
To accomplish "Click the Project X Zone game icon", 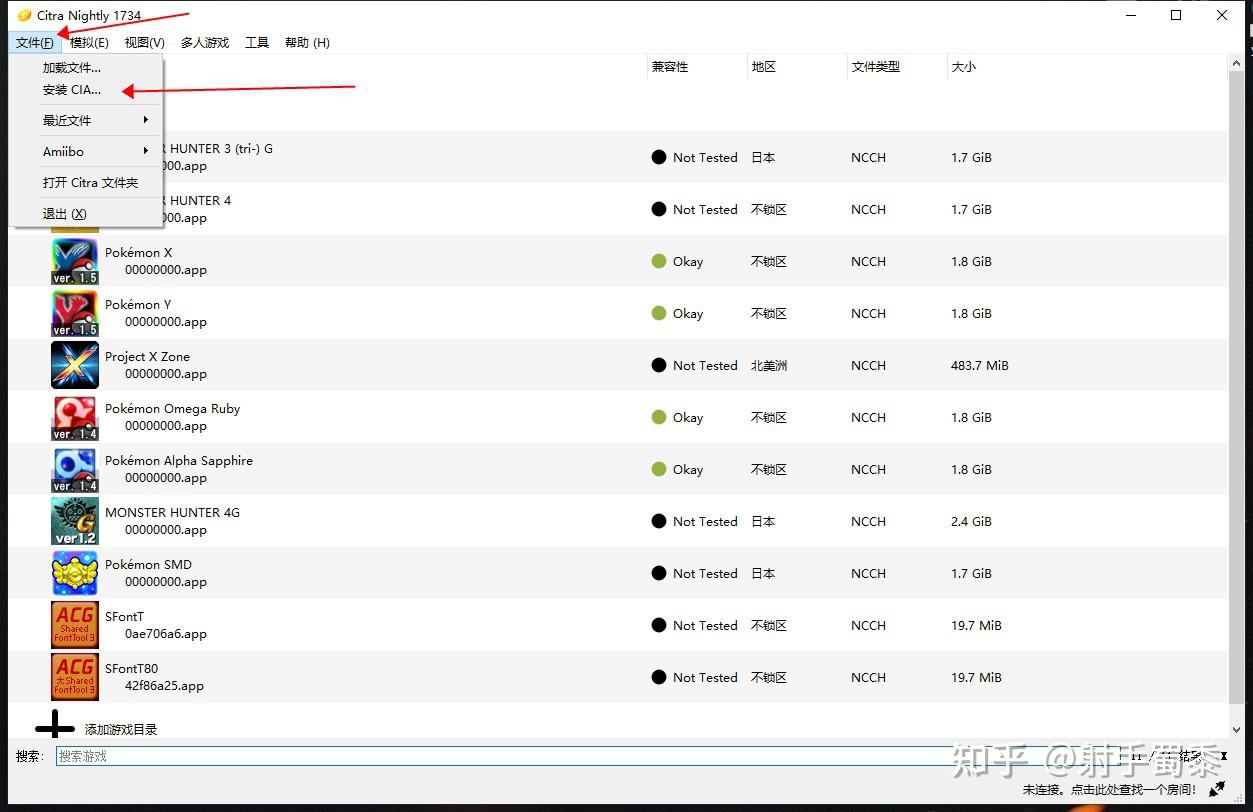I will pyautogui.click(x=75, y=365).
